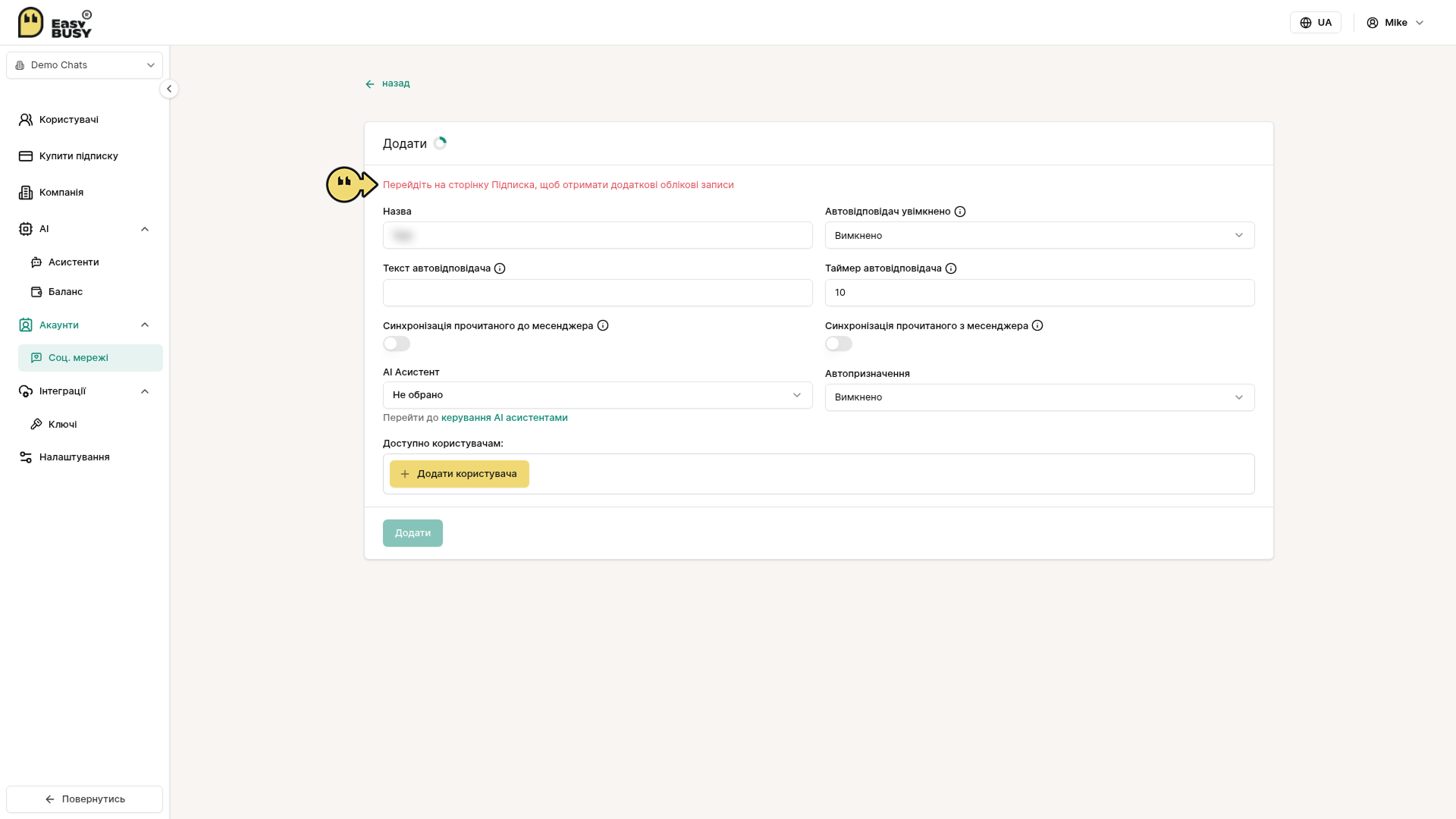Click info icon beside Автовідповідач увімкнено
1456x819 pixels.
tap(960, 212)
